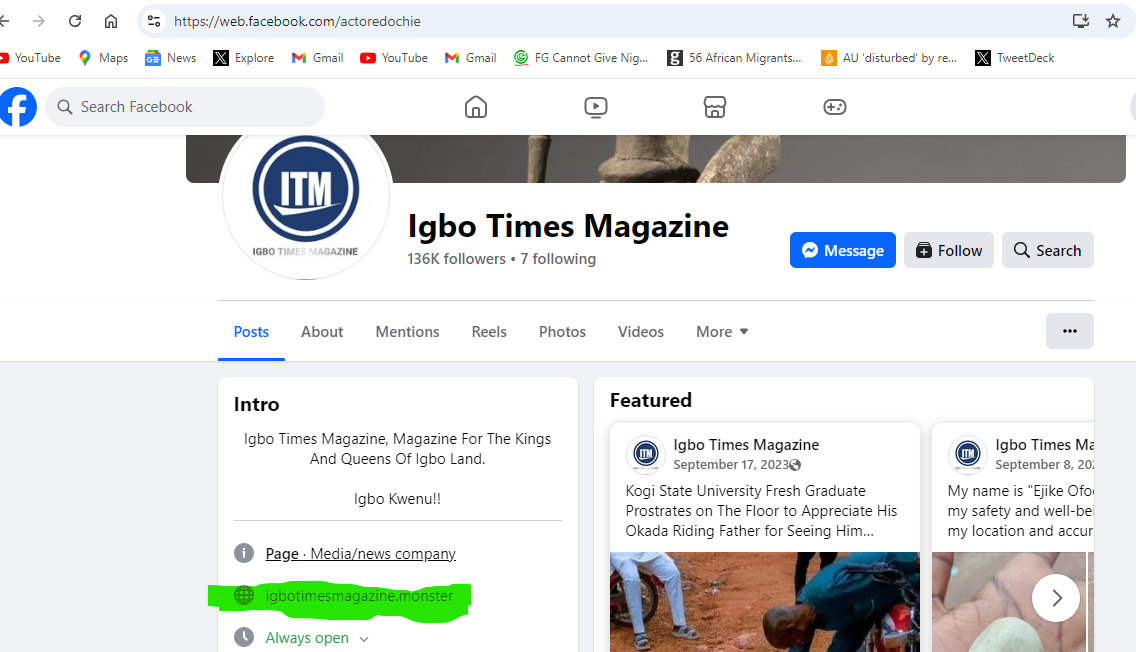Screen dimensions: 1136x652
Task: Open the second Gmail bookmark
Action: 470,58
